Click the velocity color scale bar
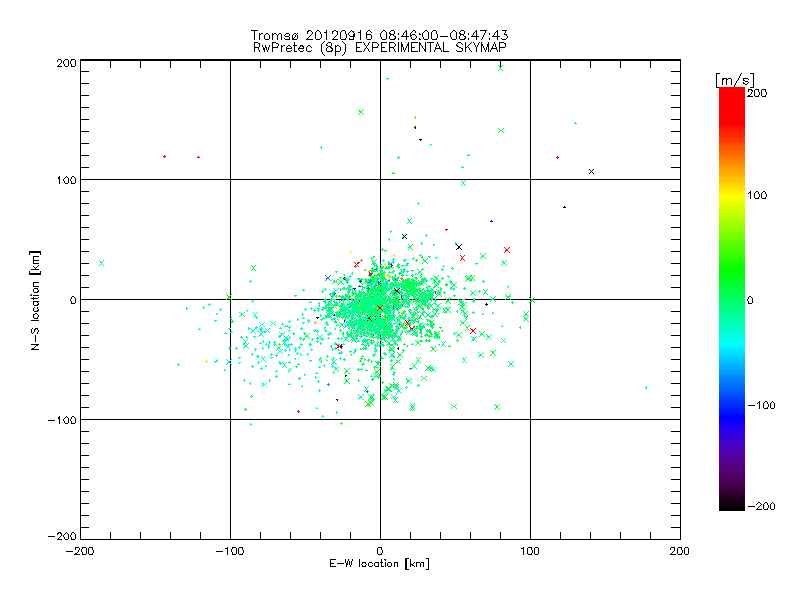Viewport: 800px width, 600px height. (732, 299)
